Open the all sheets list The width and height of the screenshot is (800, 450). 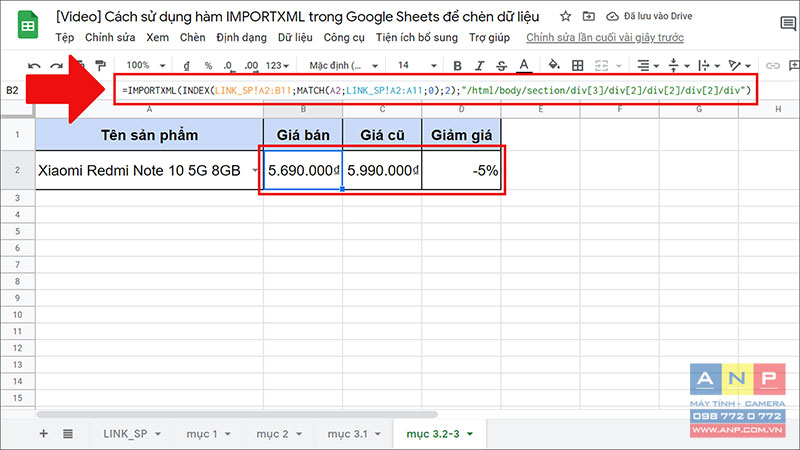tap(68, 434)
